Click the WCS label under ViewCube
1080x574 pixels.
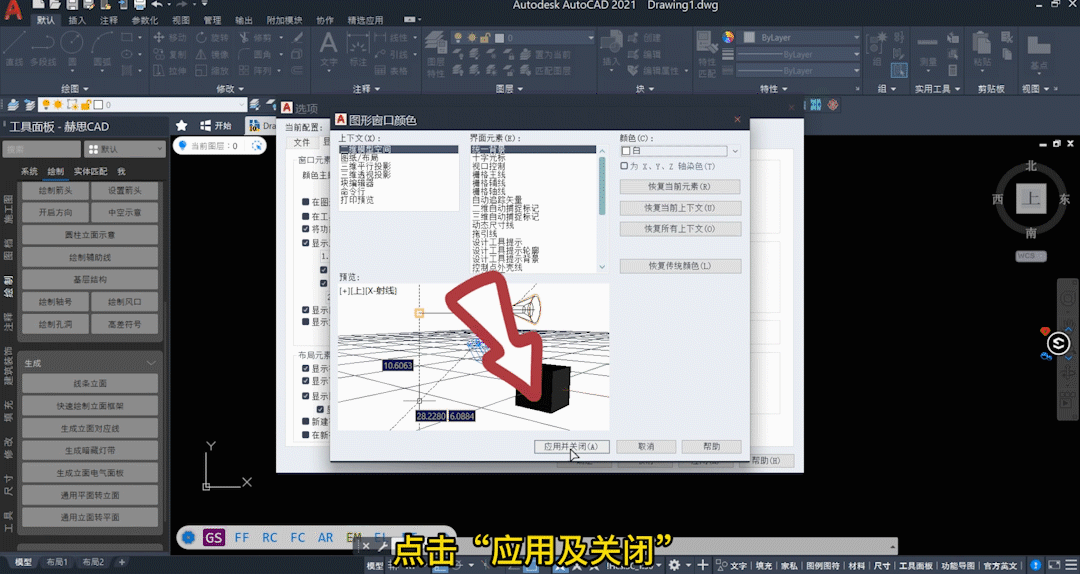point(1030,256)
